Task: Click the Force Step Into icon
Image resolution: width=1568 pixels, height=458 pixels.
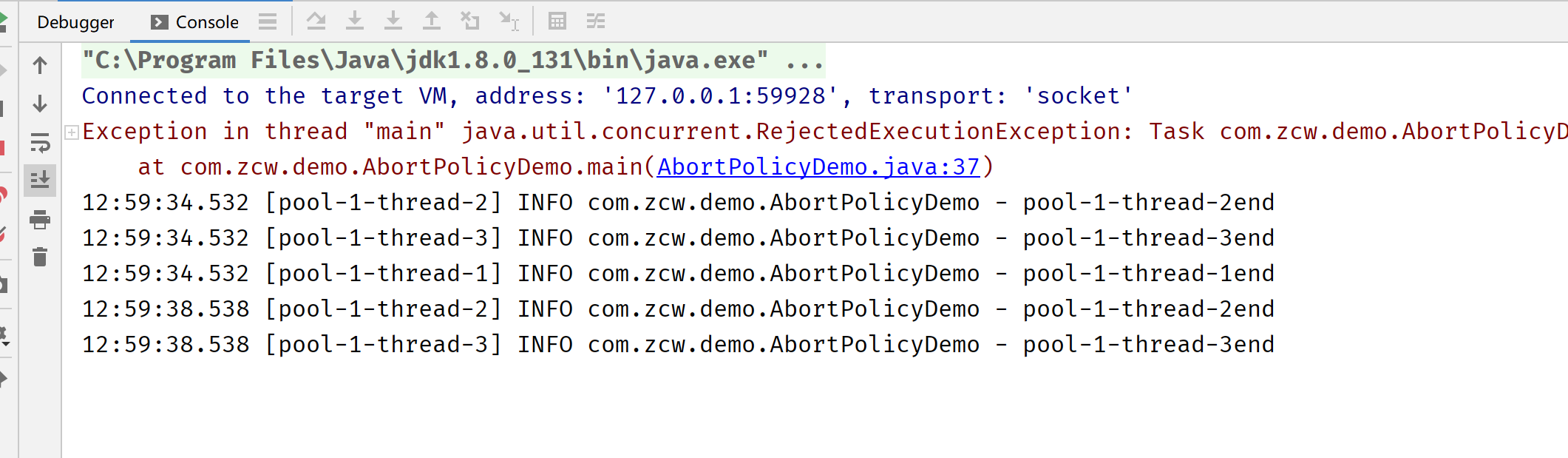Action: 393,21
